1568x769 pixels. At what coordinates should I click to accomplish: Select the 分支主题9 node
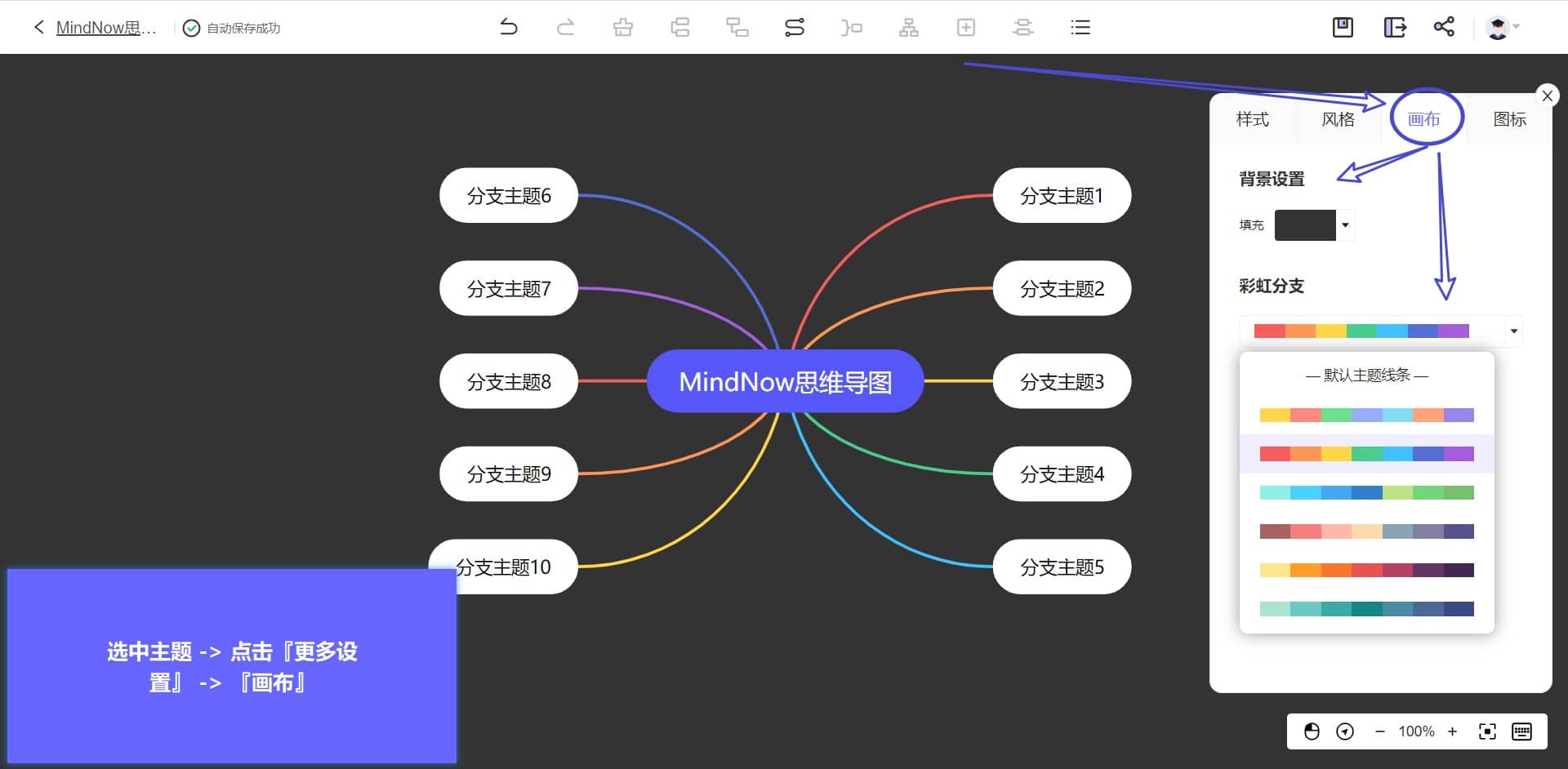[x=509, y=473]
